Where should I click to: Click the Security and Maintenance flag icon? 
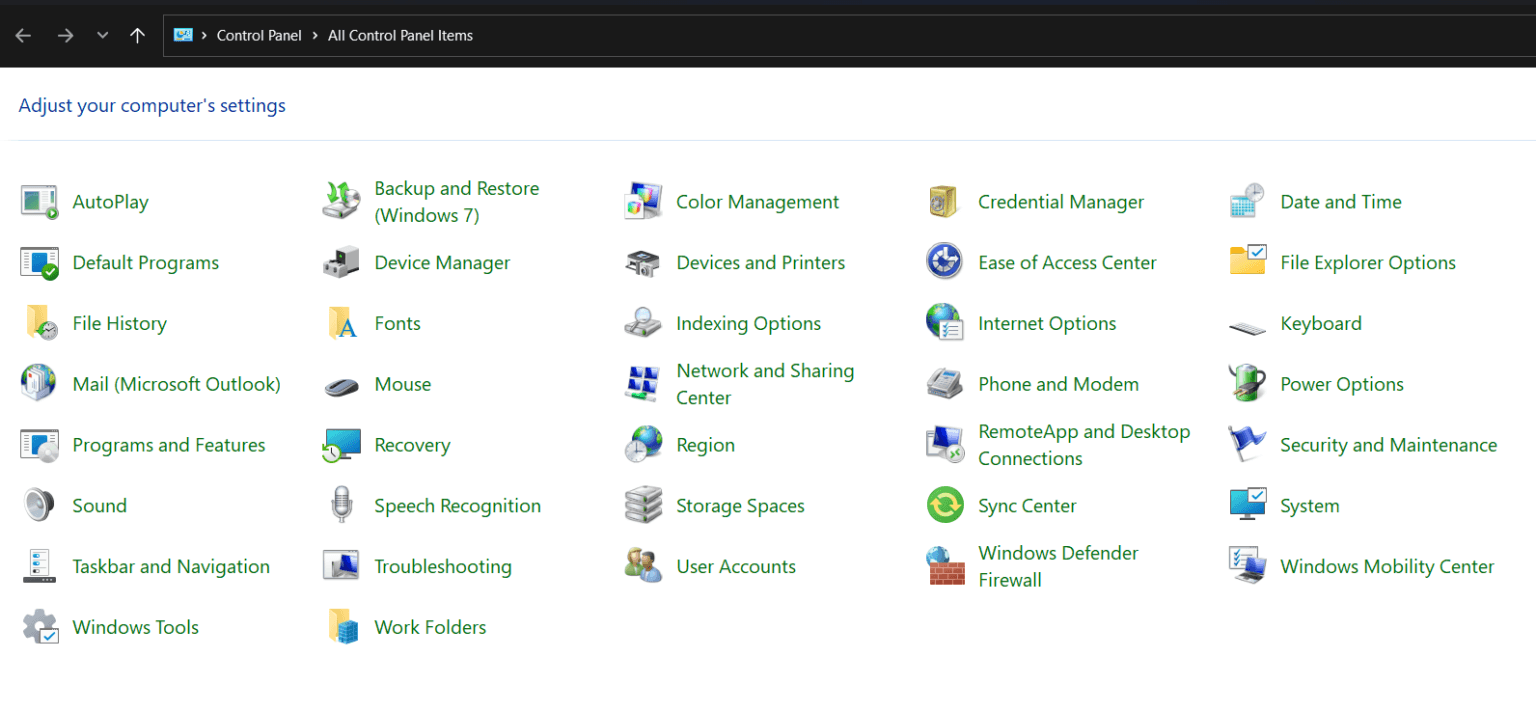[1248, 445]
